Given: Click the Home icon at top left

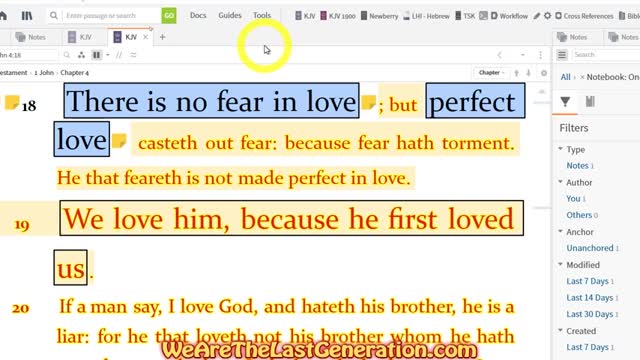Looking at the screenshot, I should click(x=2, y=16).
